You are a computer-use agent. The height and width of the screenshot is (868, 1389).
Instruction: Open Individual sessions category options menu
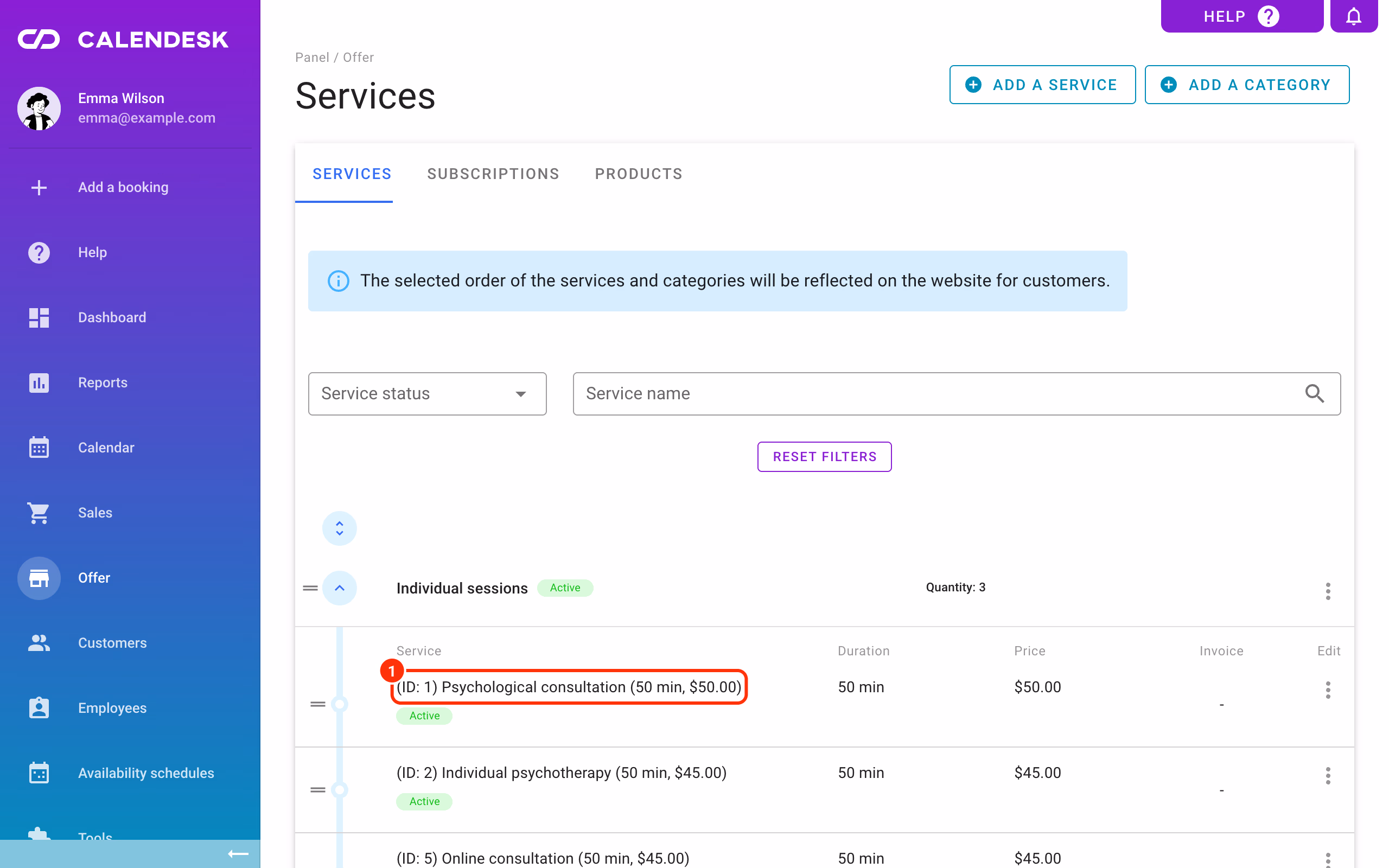[x=1328, y=591]
